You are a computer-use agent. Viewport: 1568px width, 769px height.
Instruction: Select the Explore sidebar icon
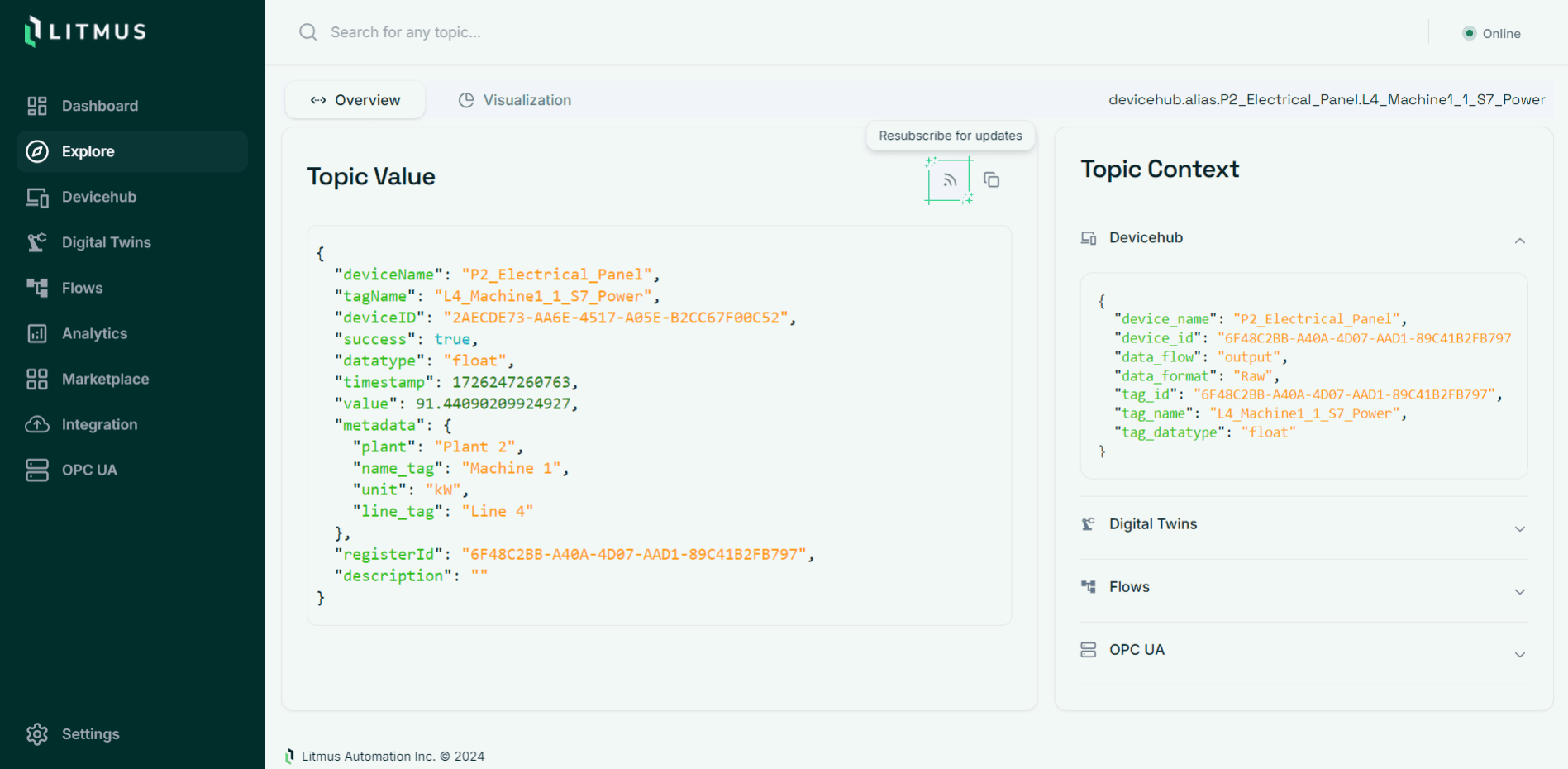click(x=37, y=151)
